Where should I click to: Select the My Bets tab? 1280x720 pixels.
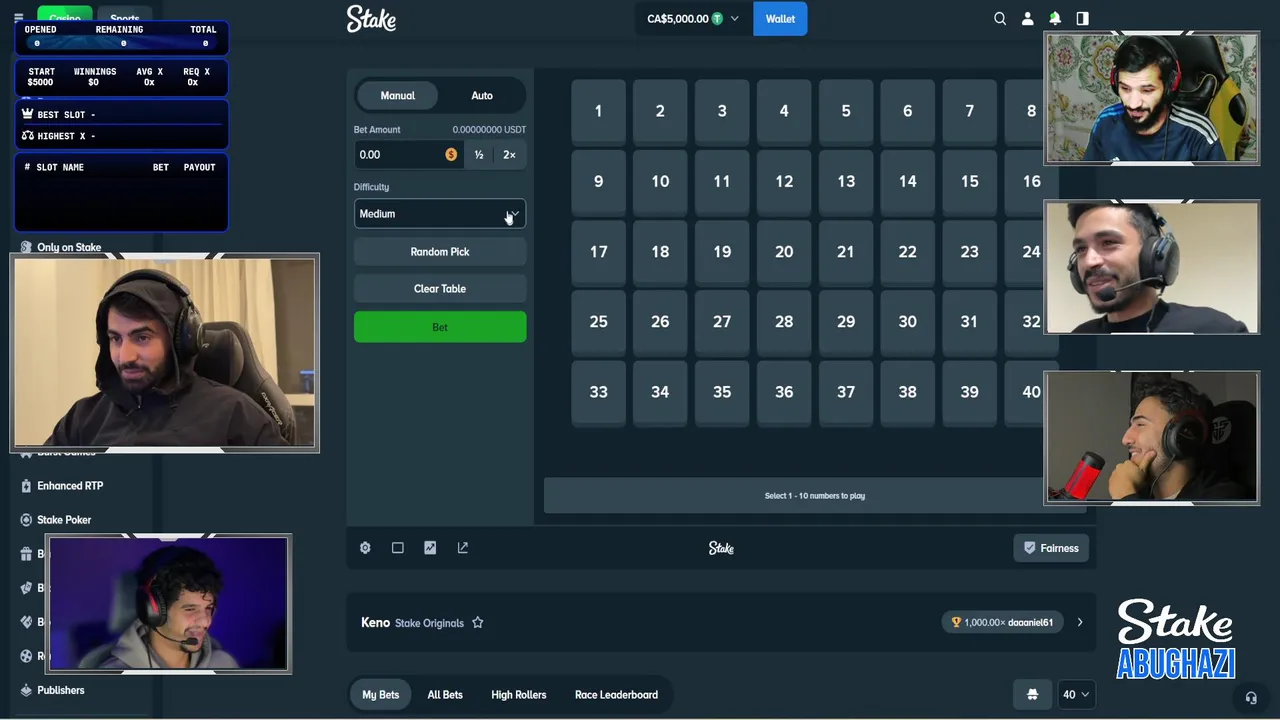click(x=380, y=694)
